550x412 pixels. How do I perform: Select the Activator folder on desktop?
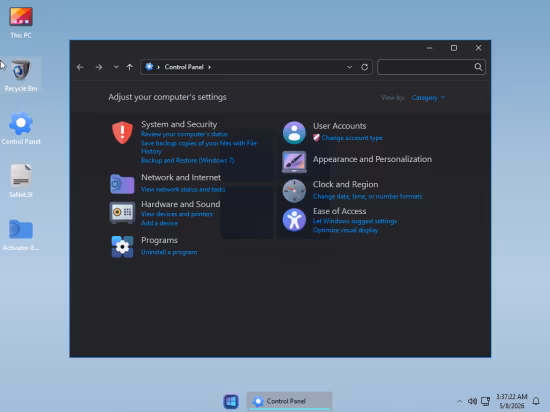click(21, 235)
